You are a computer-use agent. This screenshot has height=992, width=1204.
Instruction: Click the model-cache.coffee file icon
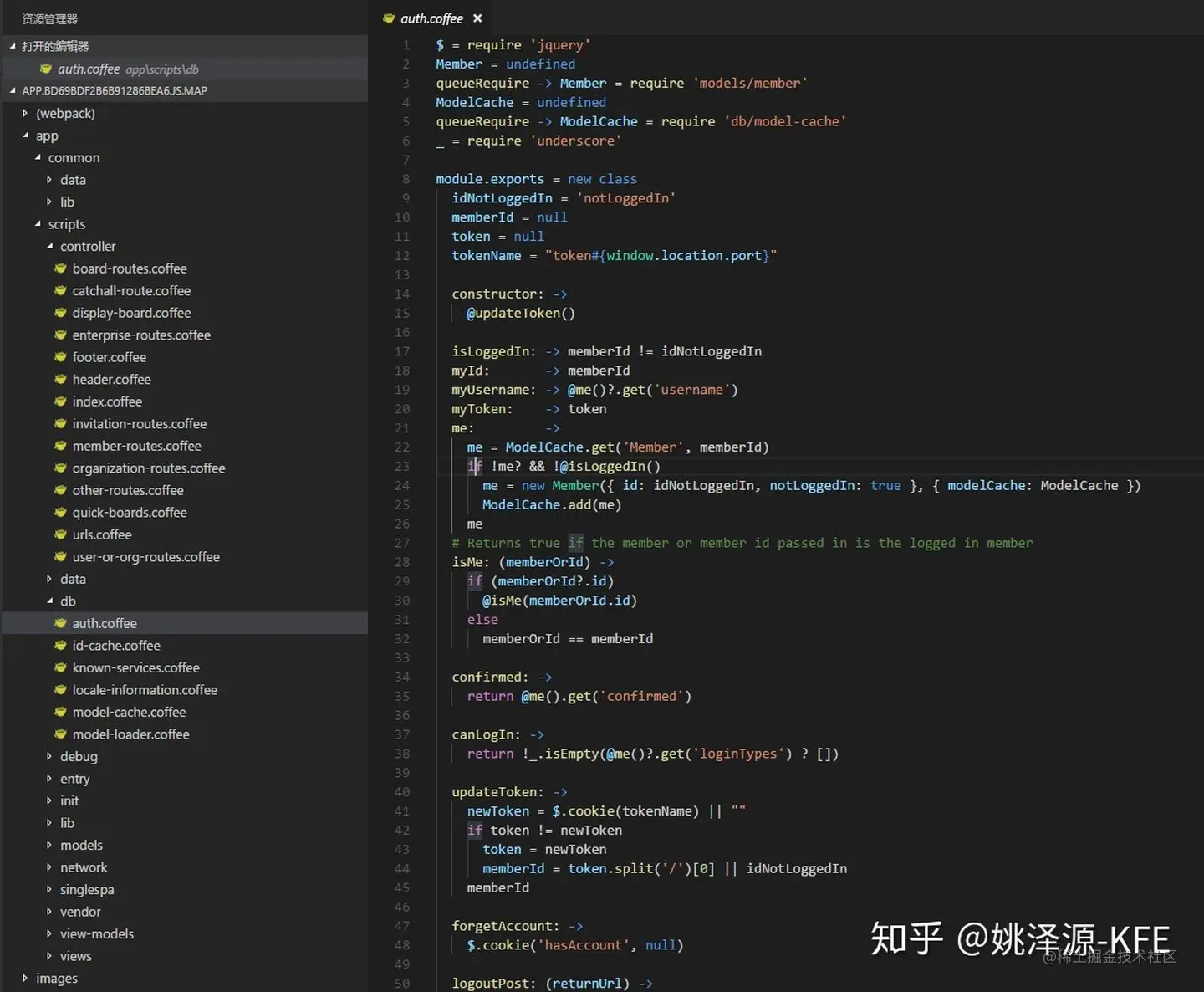point(60,712)
